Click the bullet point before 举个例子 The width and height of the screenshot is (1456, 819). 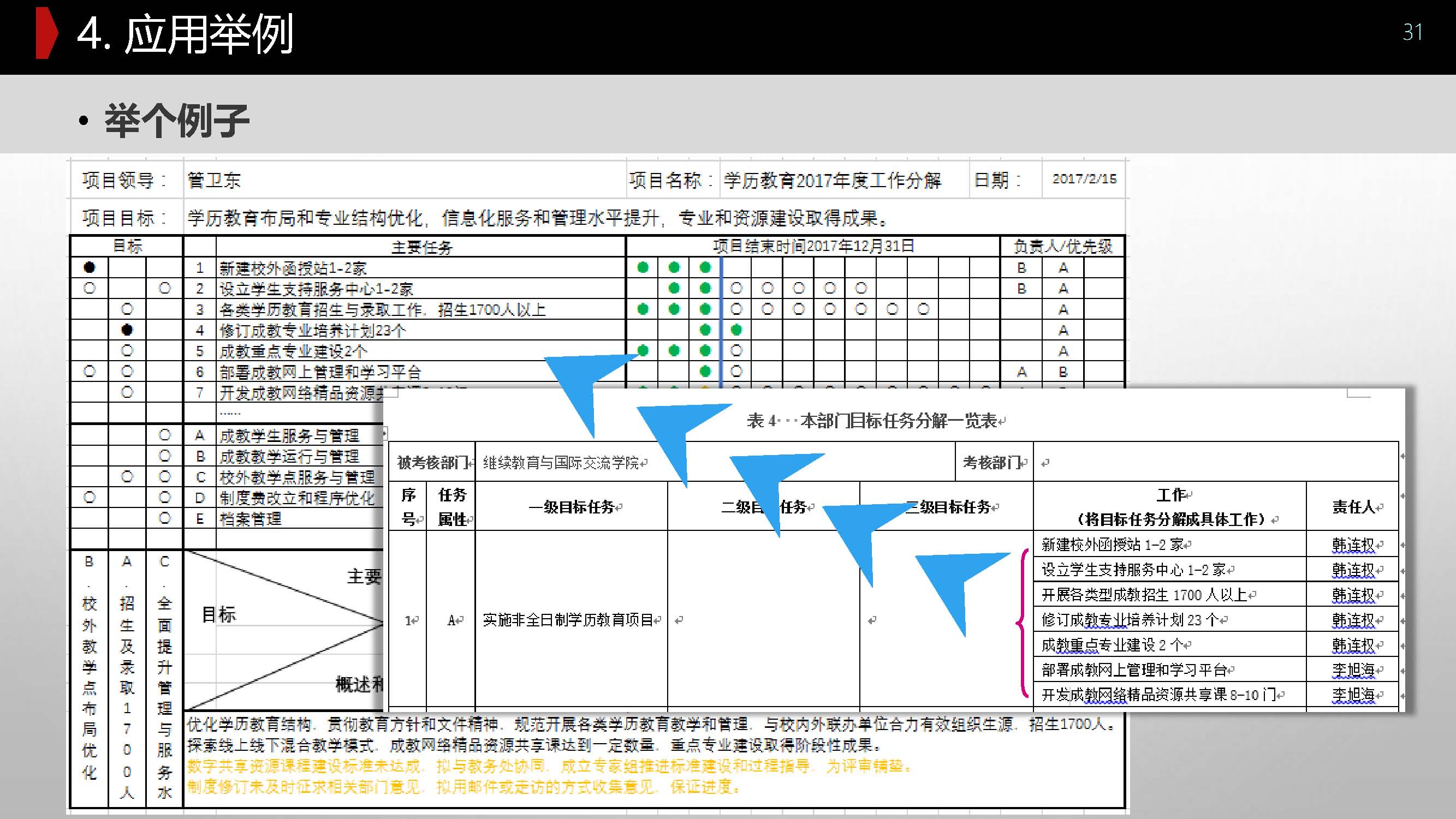pos(84,121)
